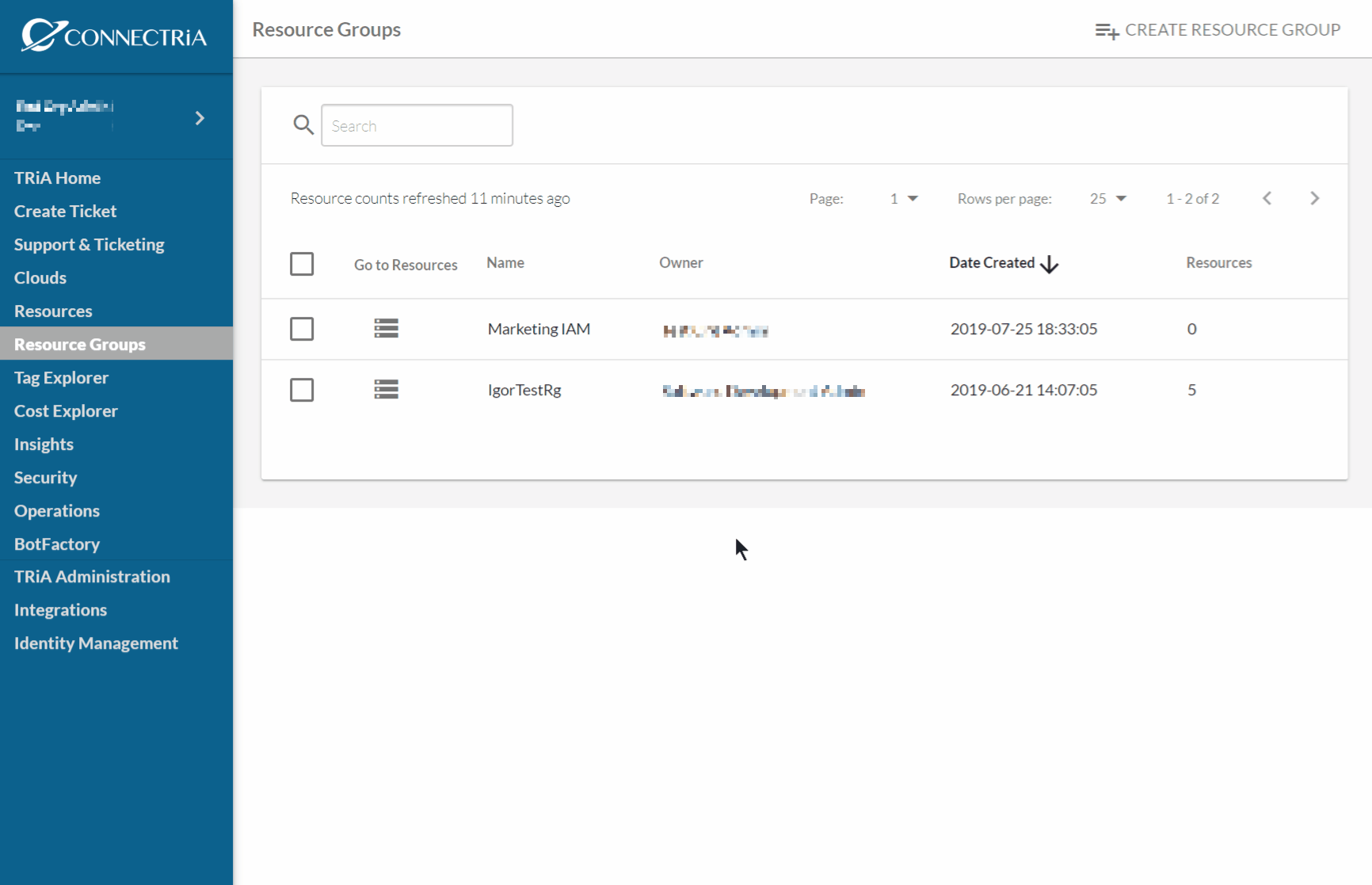Click the Create Resource Group button
Screen dimensions: 1372x885
(1218, 30)
